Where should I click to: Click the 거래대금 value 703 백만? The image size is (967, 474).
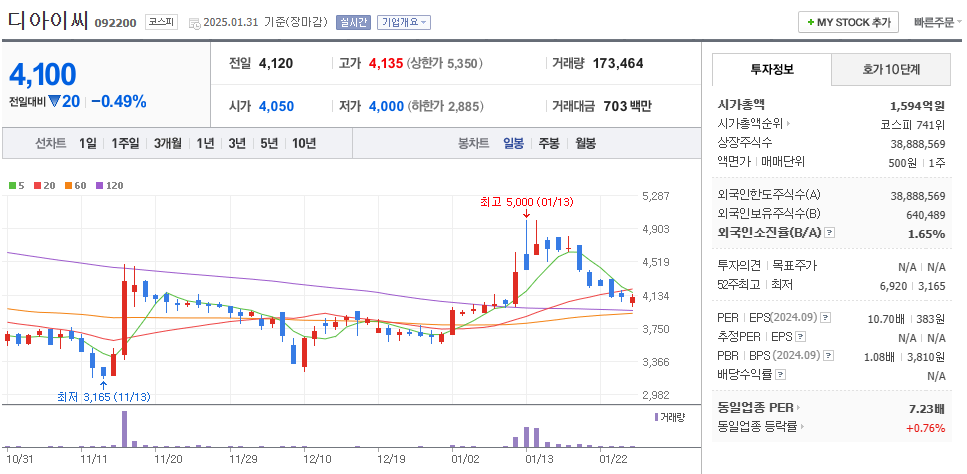tap(627, 106)
